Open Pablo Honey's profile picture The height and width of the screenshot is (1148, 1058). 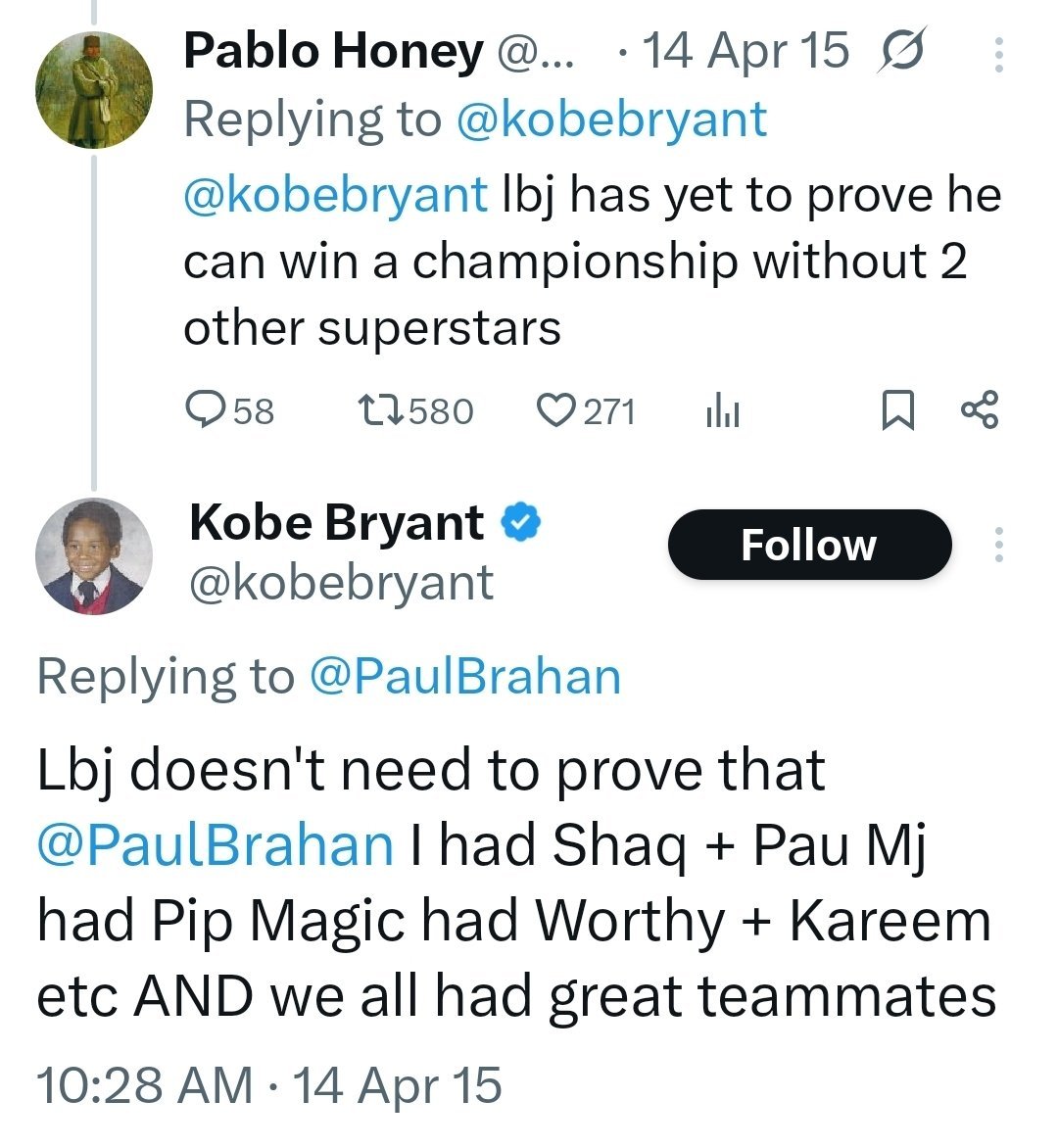coord(94,90)
